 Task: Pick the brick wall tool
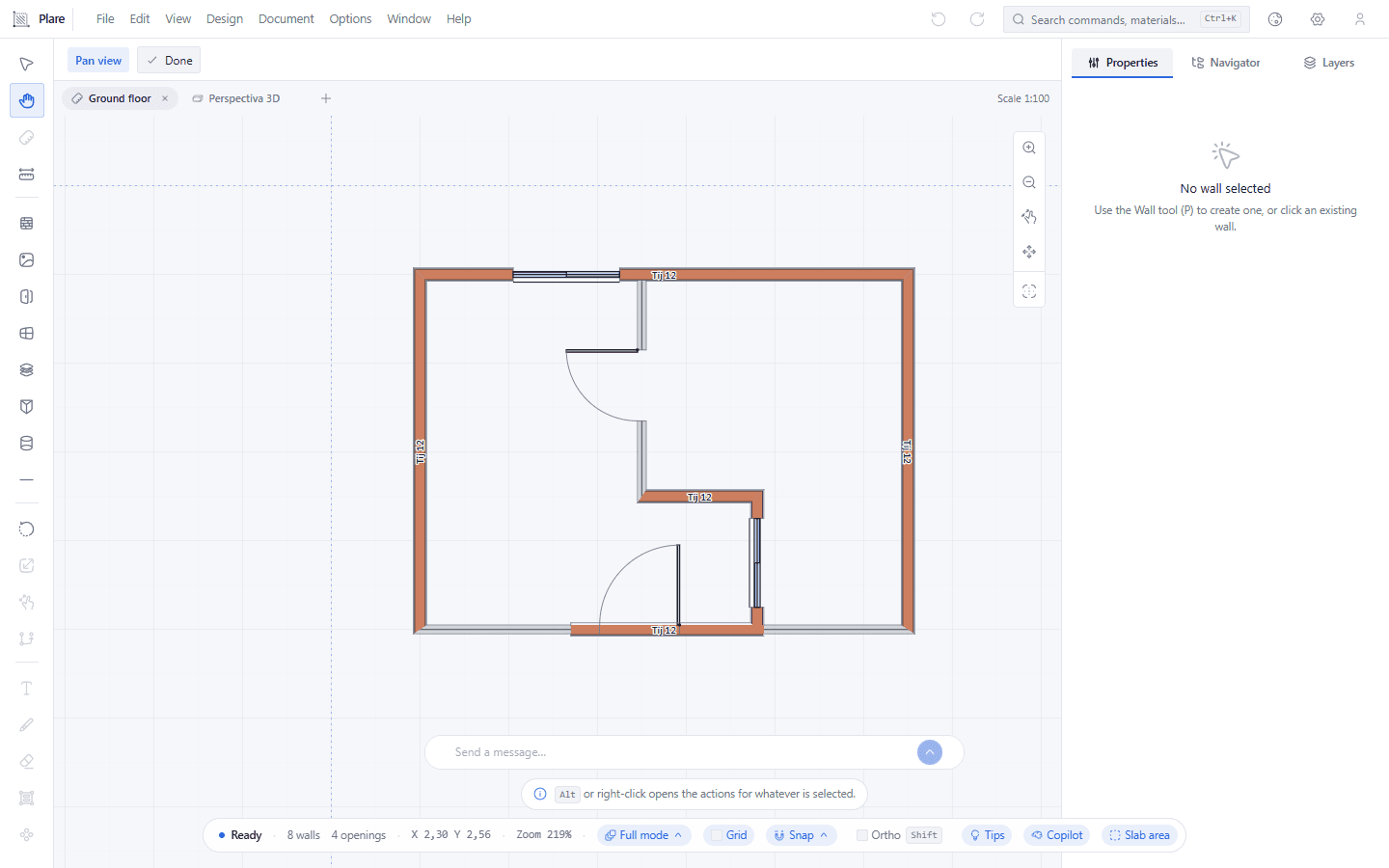pyautogui.click(x=27, y=223)
